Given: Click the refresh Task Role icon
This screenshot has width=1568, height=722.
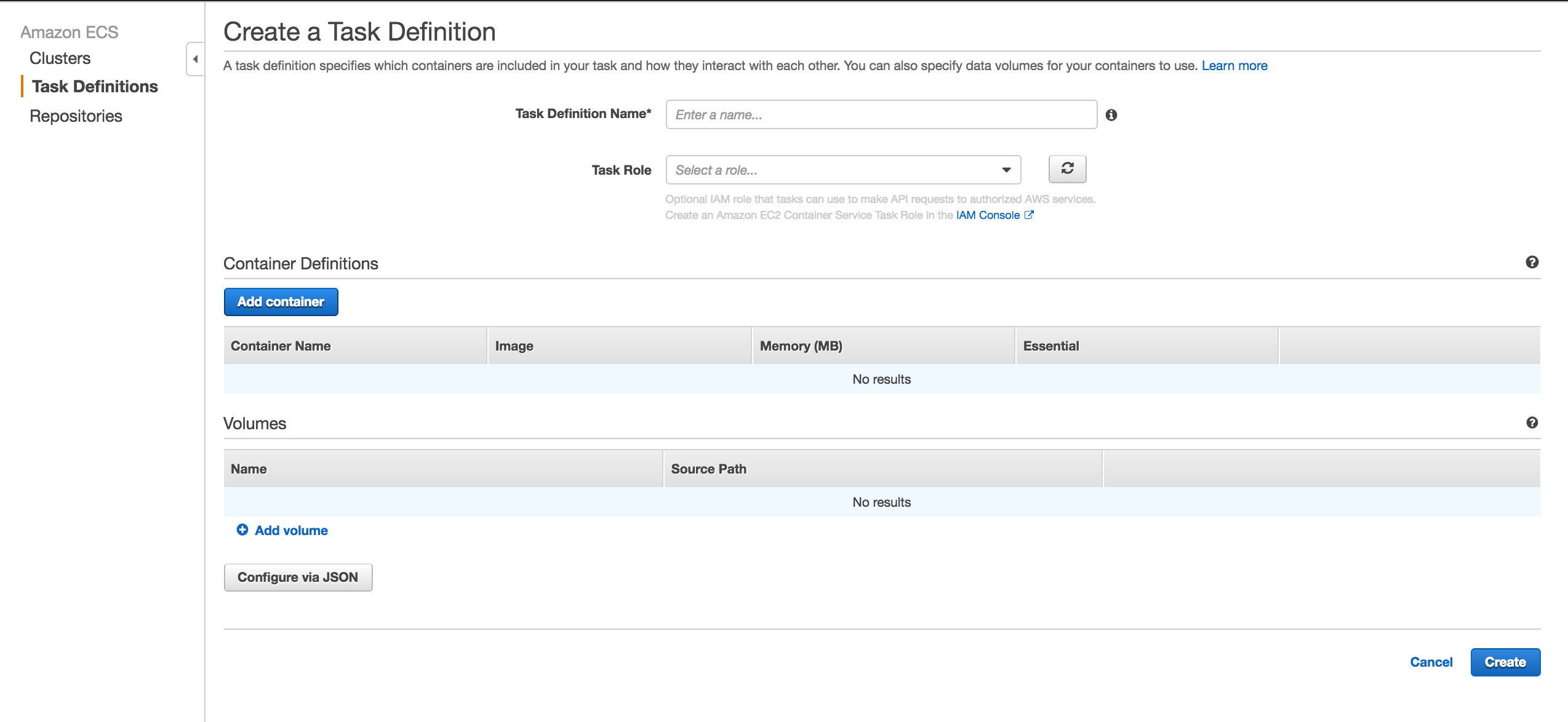Looking at the screenshot, I should (1067, 168).
